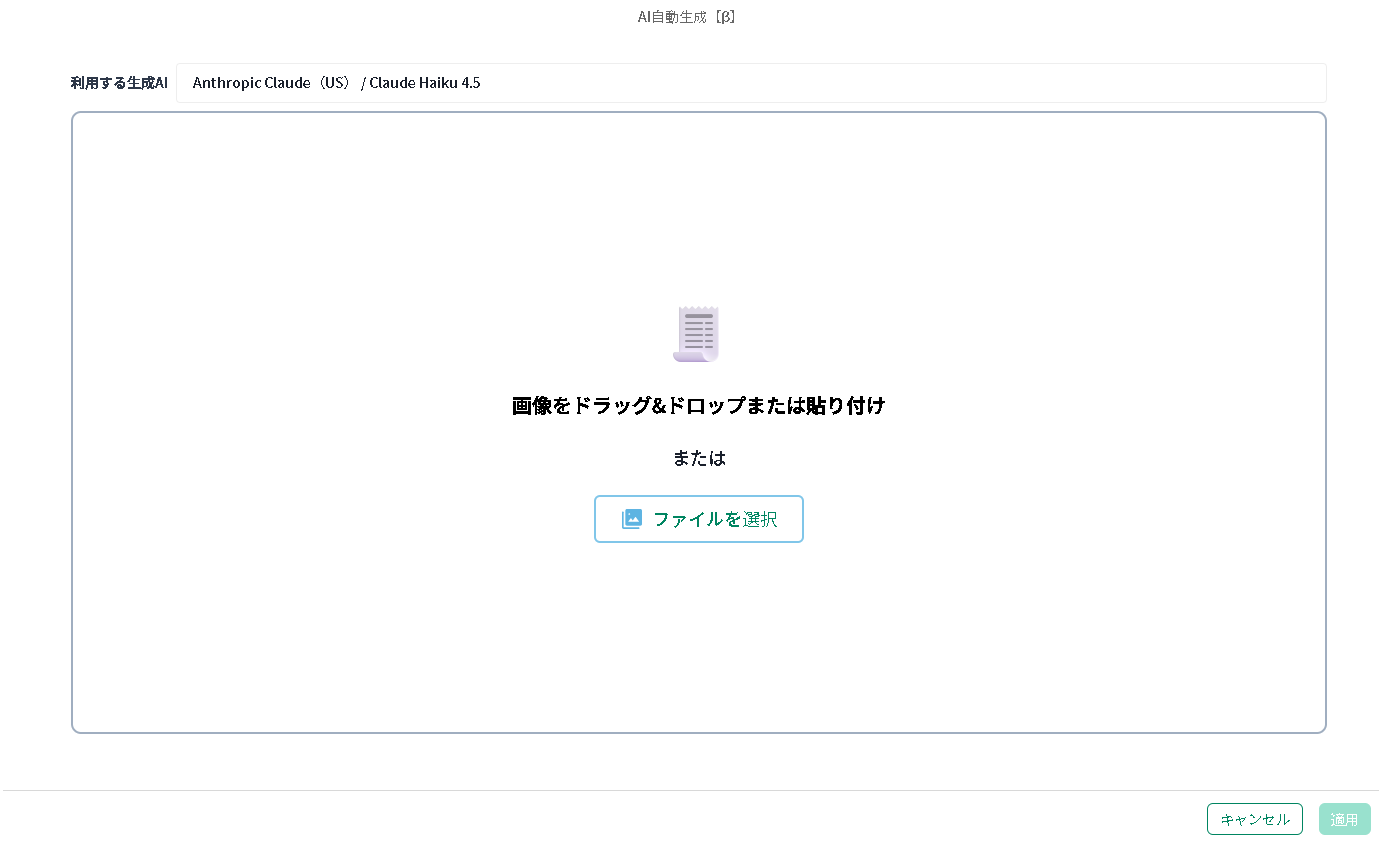Click the 画像をドラッグ&ドロップまたは貼り付け heading

[x=698, y=406]
